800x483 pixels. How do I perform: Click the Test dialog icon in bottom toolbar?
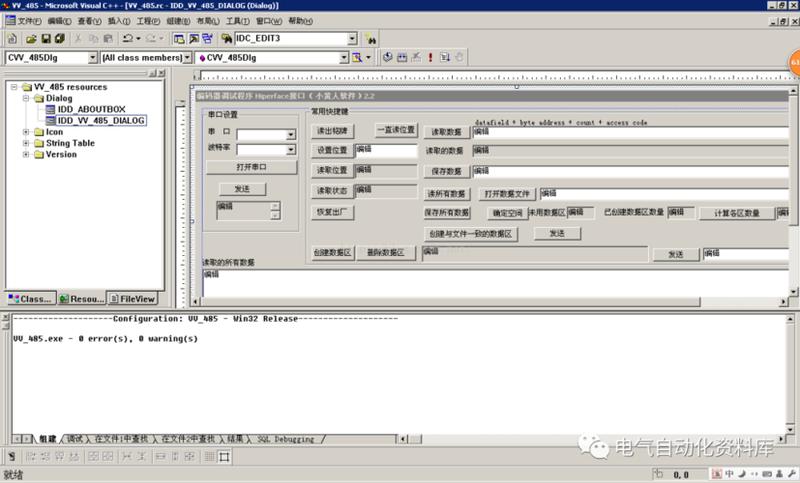[11, 456]
